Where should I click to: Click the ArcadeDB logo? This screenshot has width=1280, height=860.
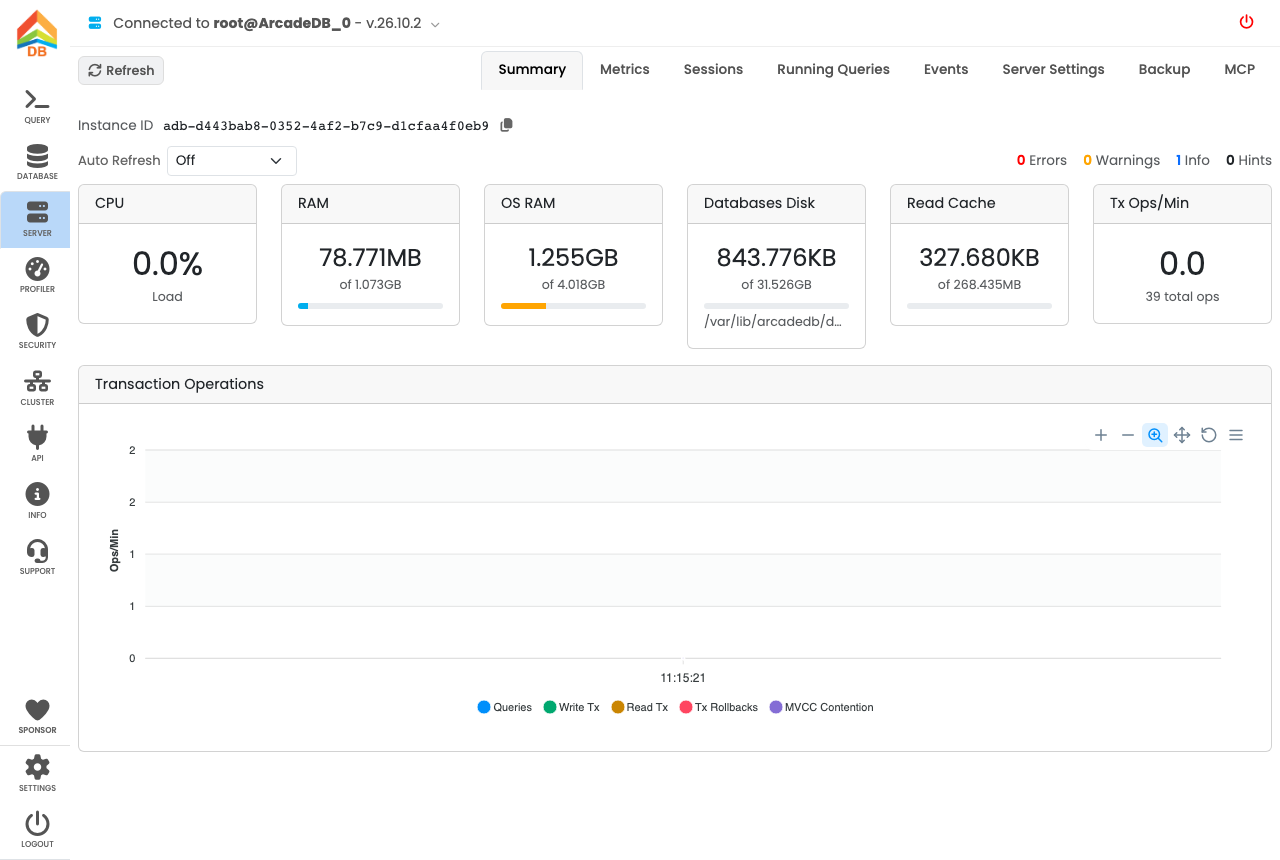pos(37,34)
